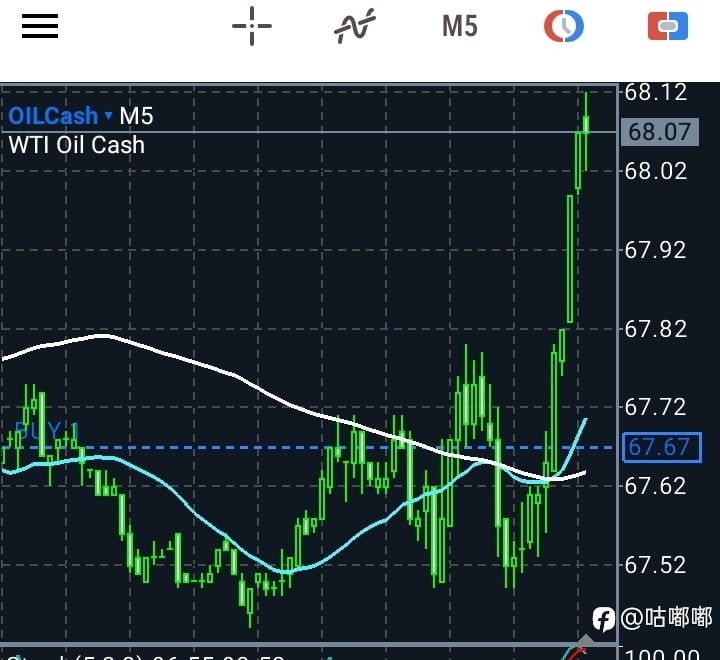Click the M5 label beside OILCash

pos(136,116)
